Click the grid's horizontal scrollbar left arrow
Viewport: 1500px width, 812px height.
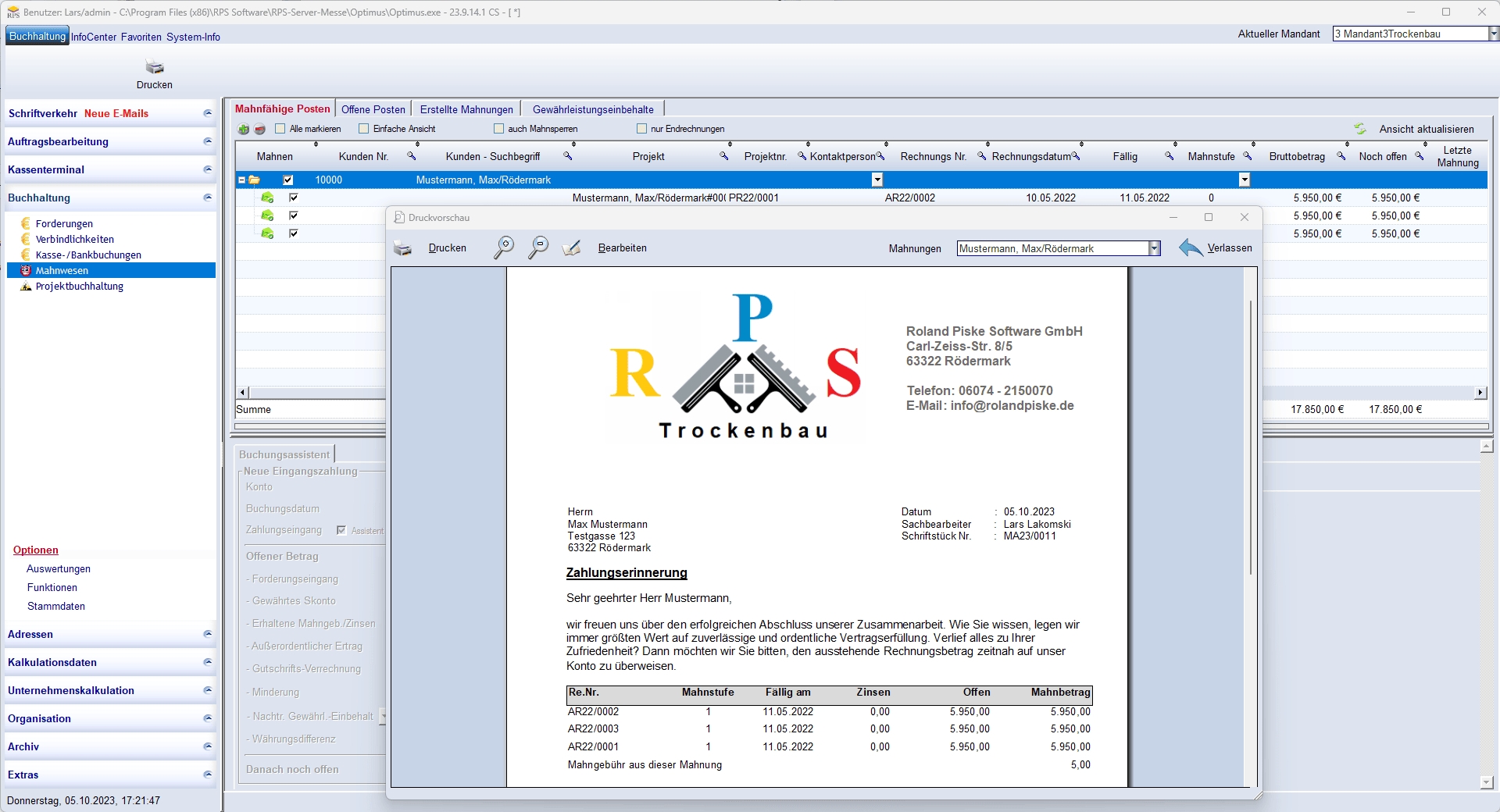242,392
